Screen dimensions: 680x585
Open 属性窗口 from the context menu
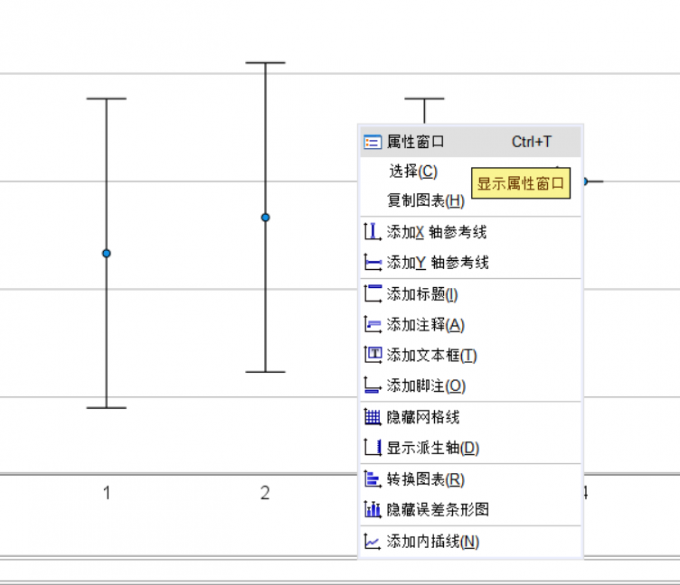pyautogui.click(x=471, y=142)
